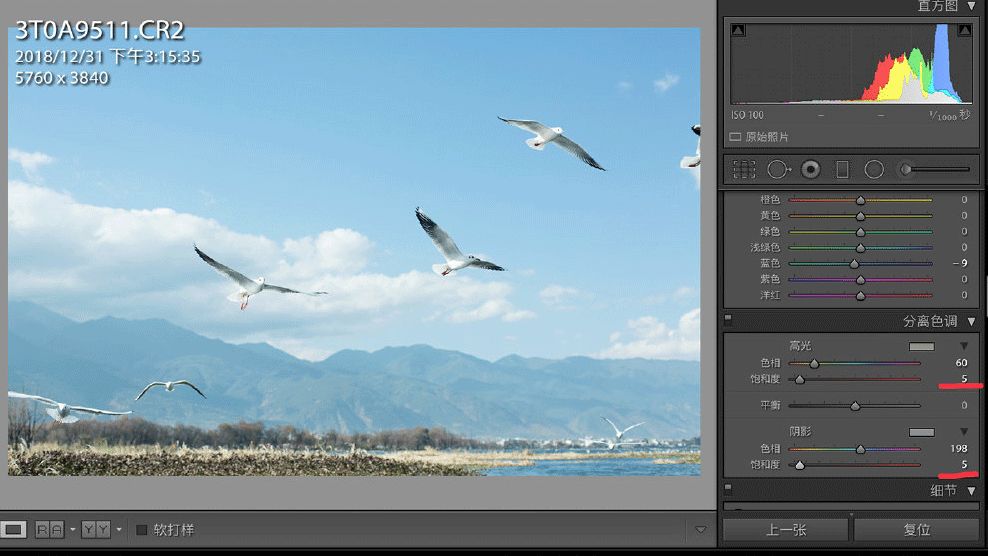Toggle the 细节 panel switch

(728, 488)
